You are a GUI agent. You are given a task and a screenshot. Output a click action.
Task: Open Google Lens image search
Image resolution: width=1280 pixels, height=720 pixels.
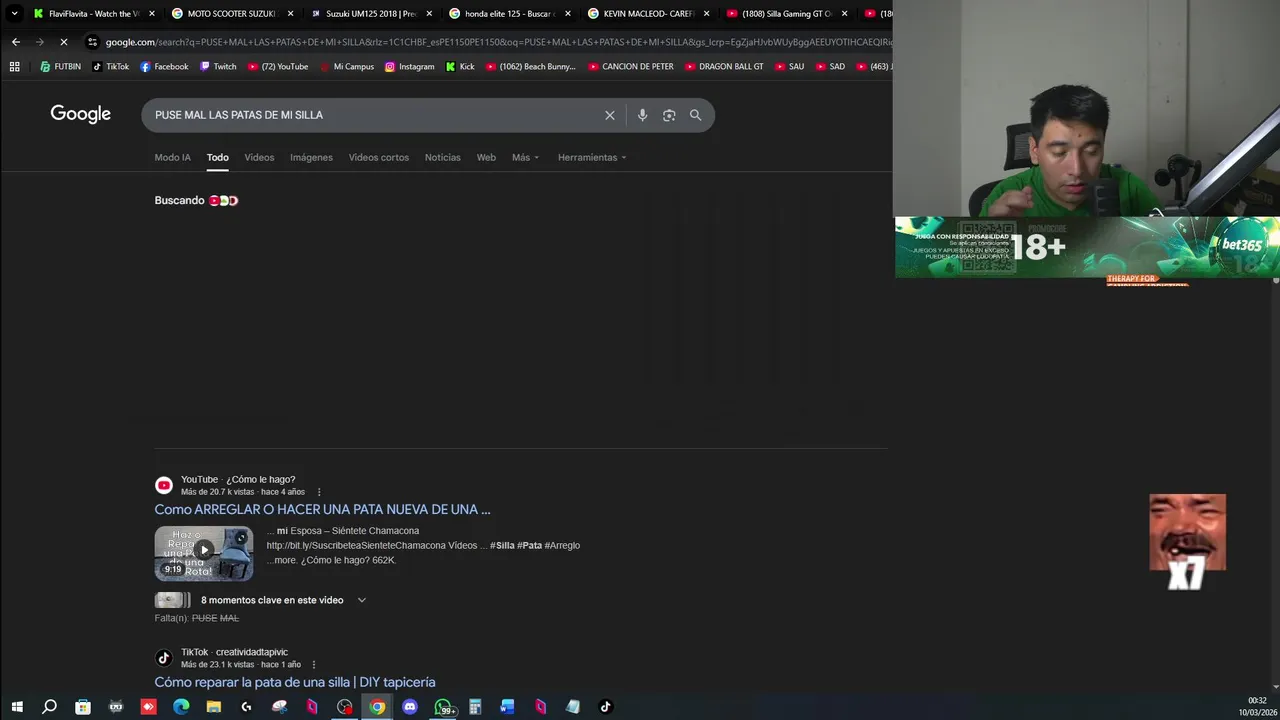(669, 115)
